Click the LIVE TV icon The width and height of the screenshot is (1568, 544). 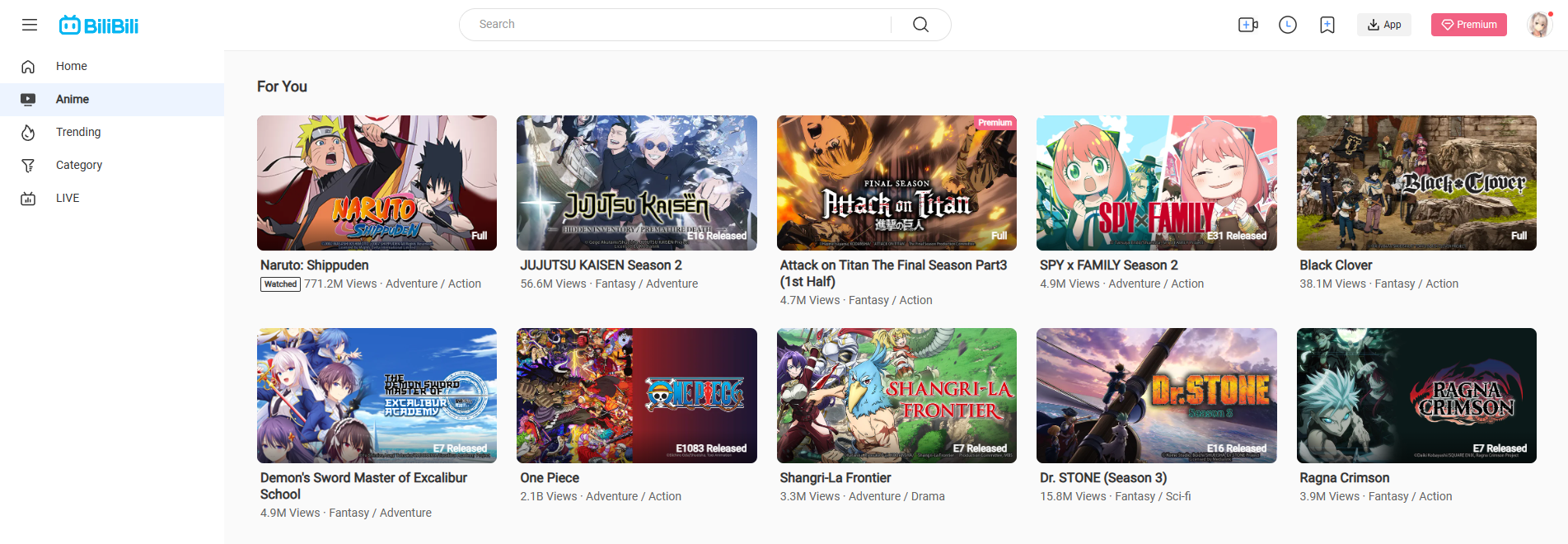(x=28, y=198)
